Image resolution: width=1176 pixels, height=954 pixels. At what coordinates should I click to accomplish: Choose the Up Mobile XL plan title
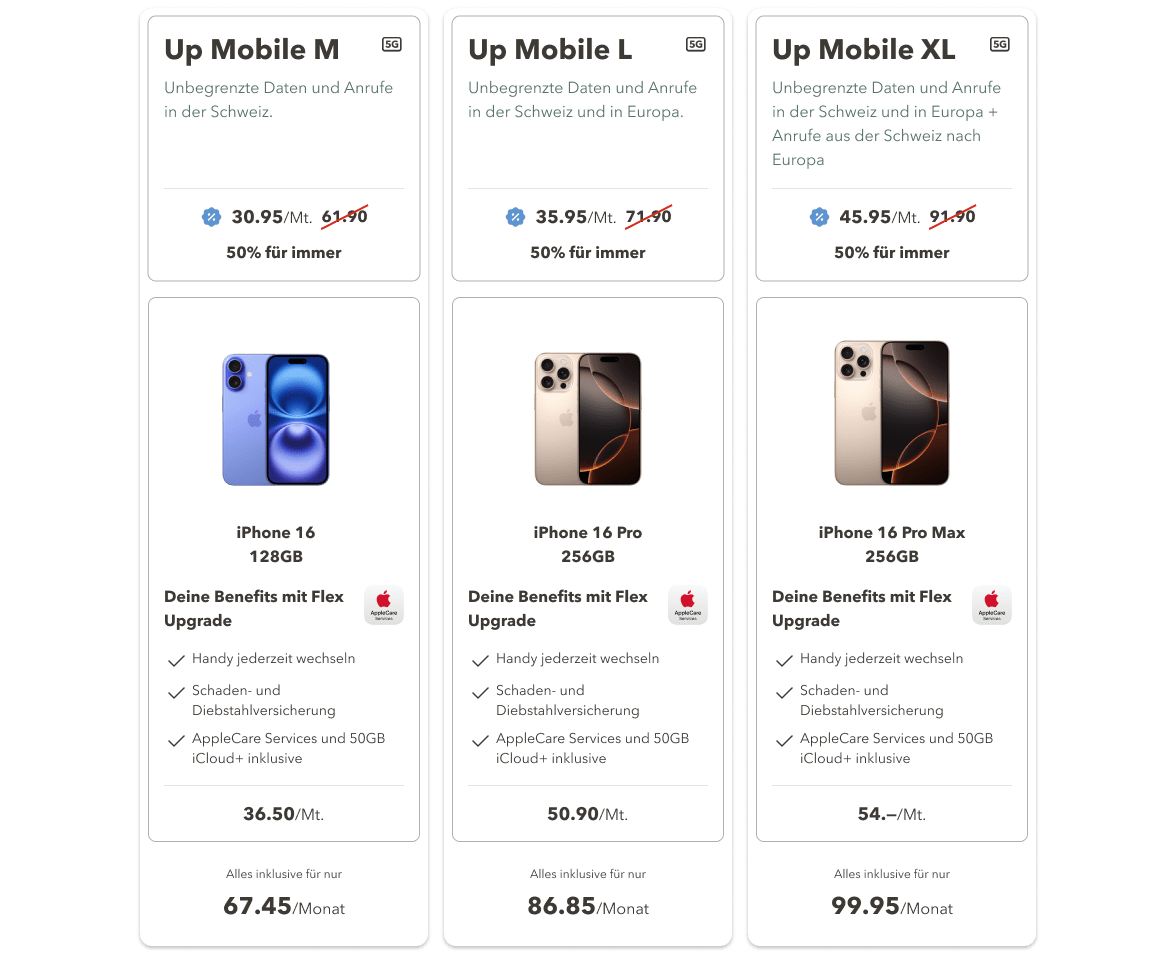(864, 50)
